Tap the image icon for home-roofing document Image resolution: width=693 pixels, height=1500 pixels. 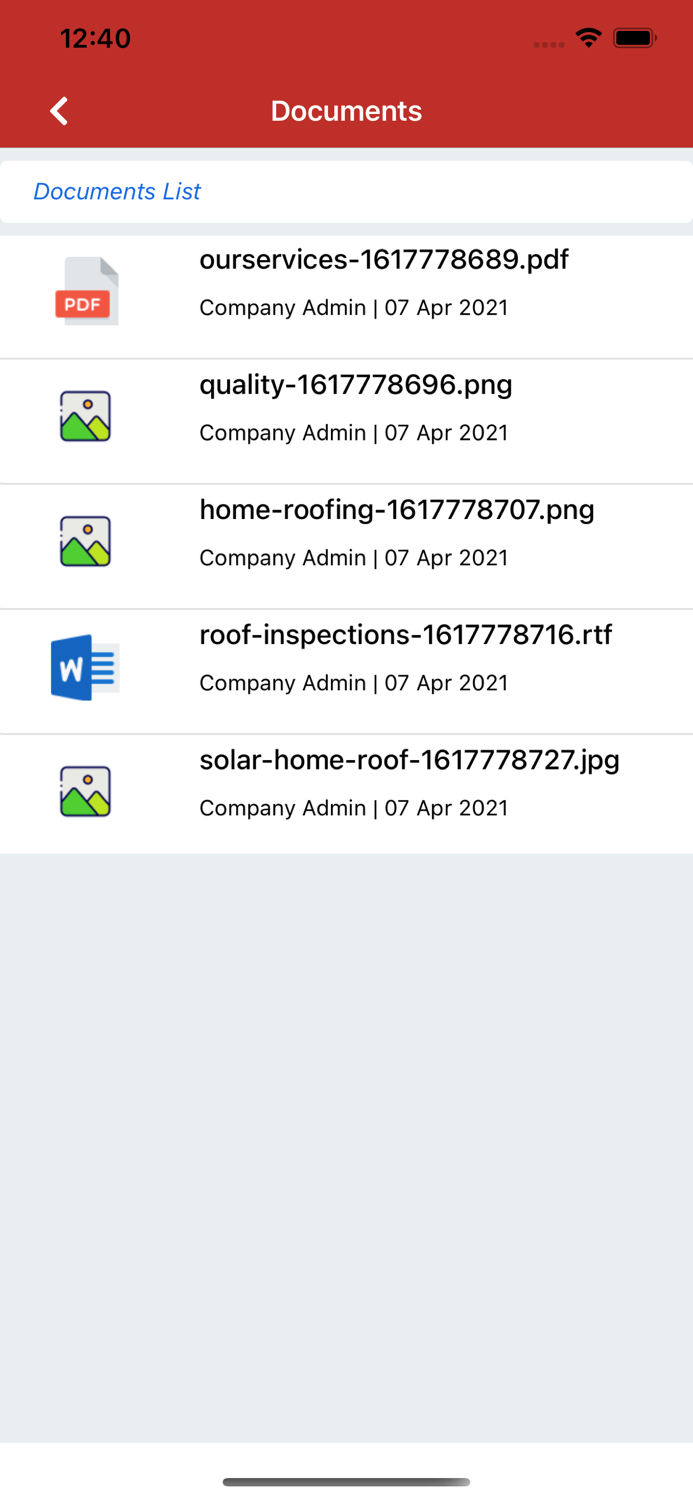pos(85,539)
